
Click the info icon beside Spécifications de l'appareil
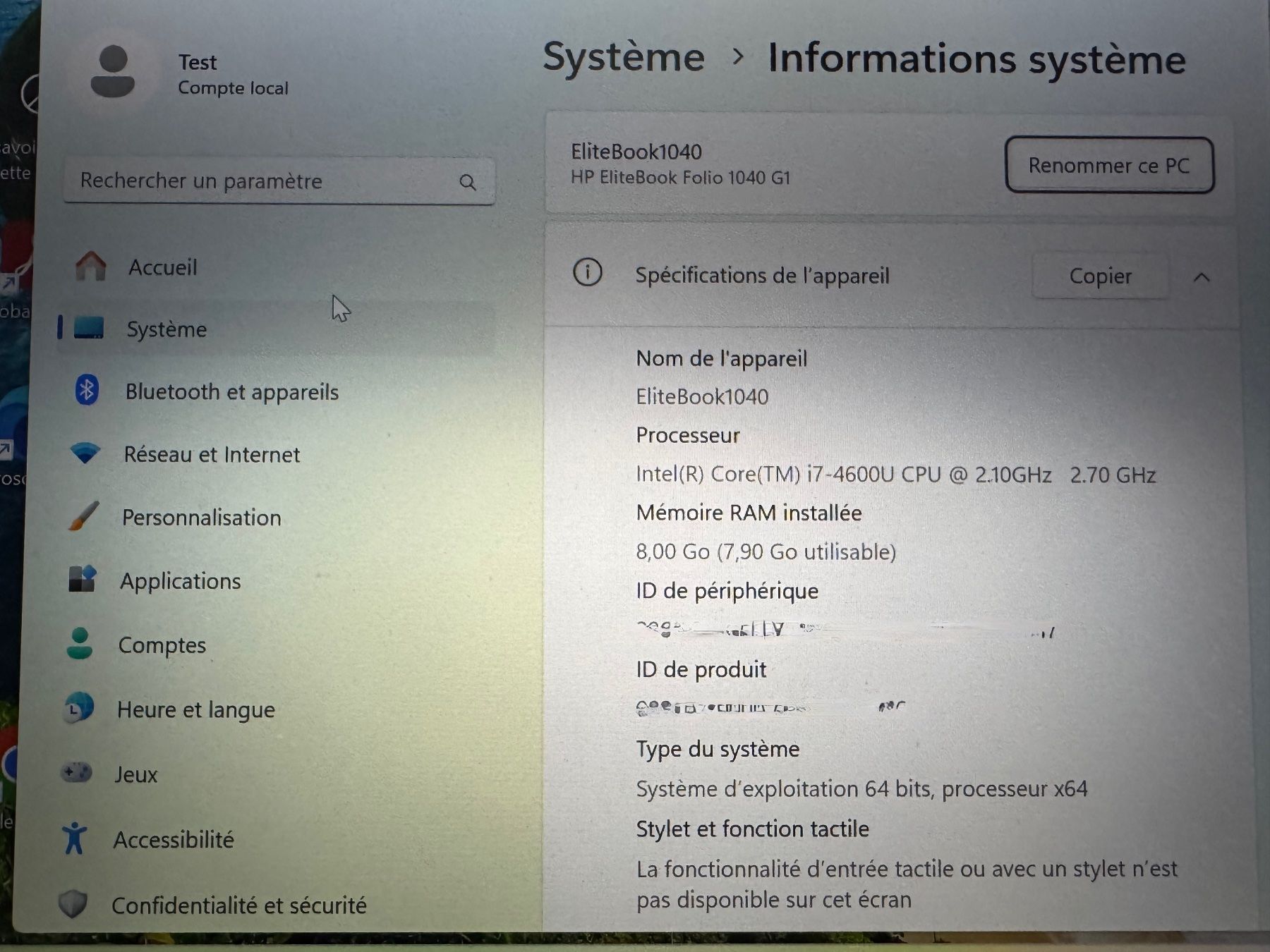click(587, 272)
